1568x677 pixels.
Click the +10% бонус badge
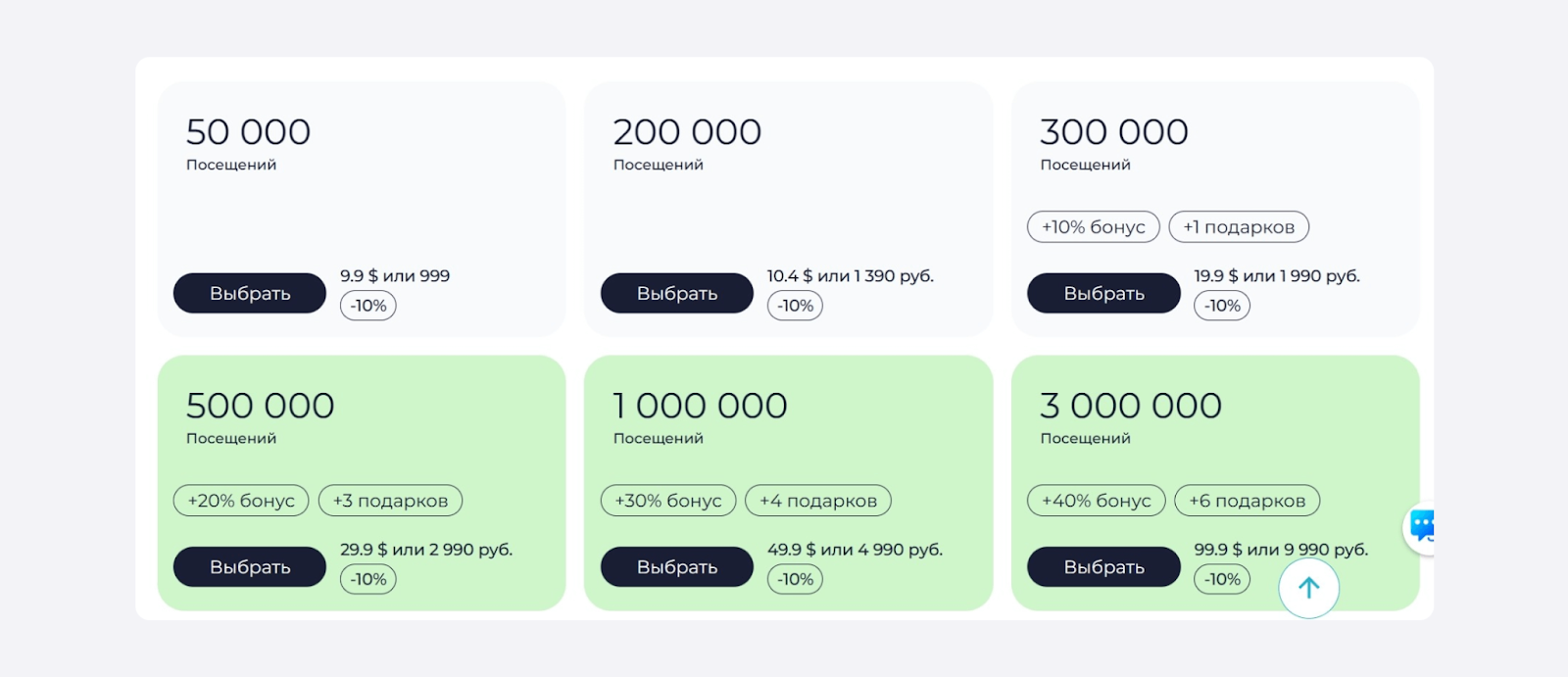tap(1093, 227)
